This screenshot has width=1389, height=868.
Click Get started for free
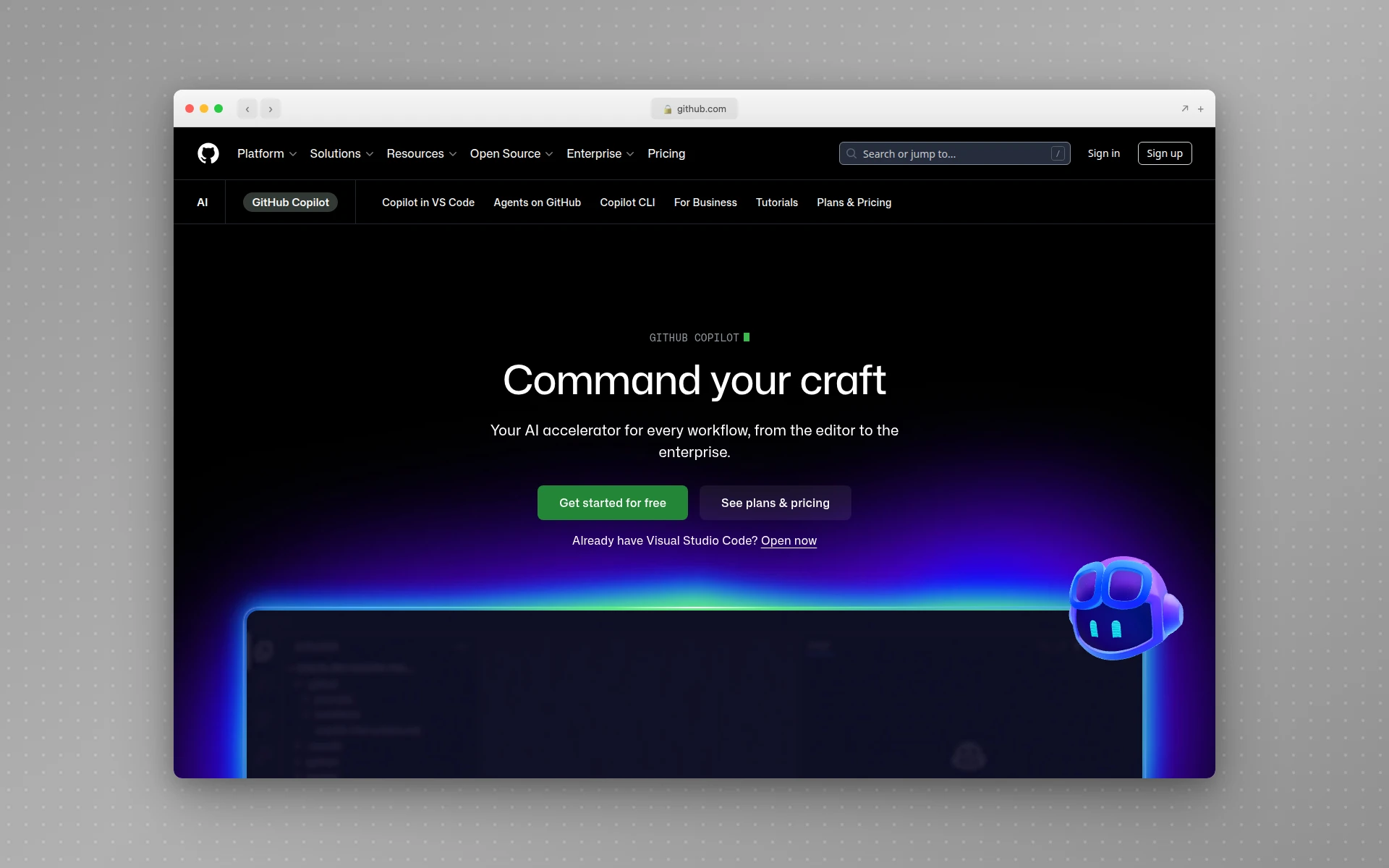[612, 503]
